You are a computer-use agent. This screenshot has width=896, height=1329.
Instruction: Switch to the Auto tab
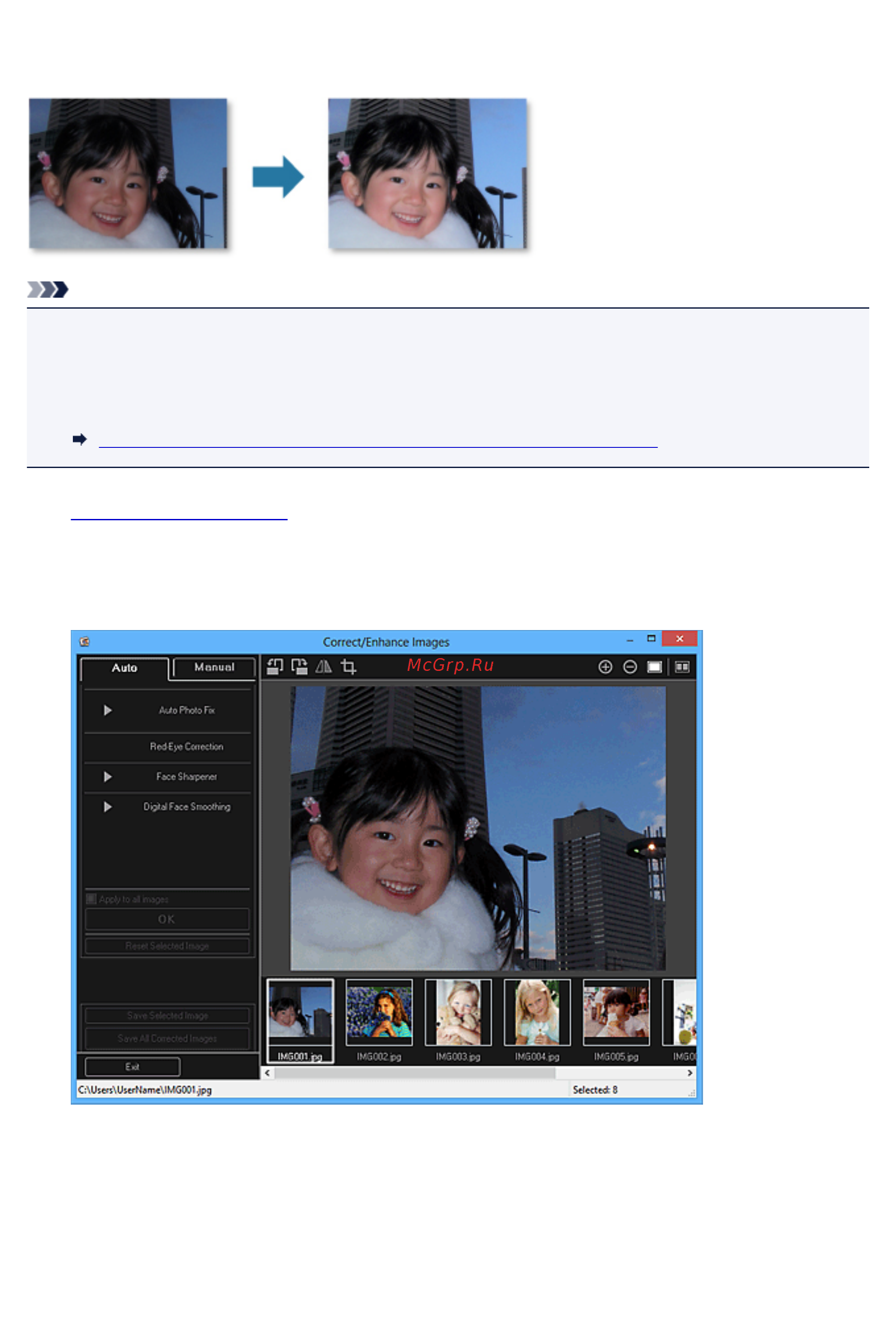point(125,668)
